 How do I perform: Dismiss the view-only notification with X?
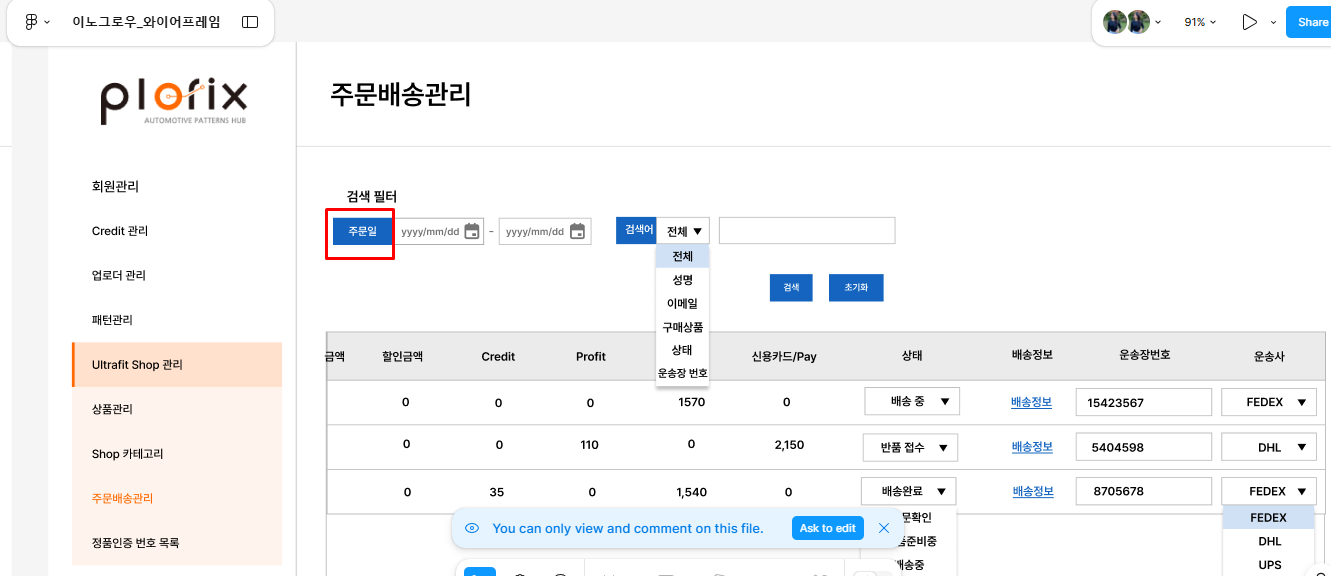click(884, 528)
